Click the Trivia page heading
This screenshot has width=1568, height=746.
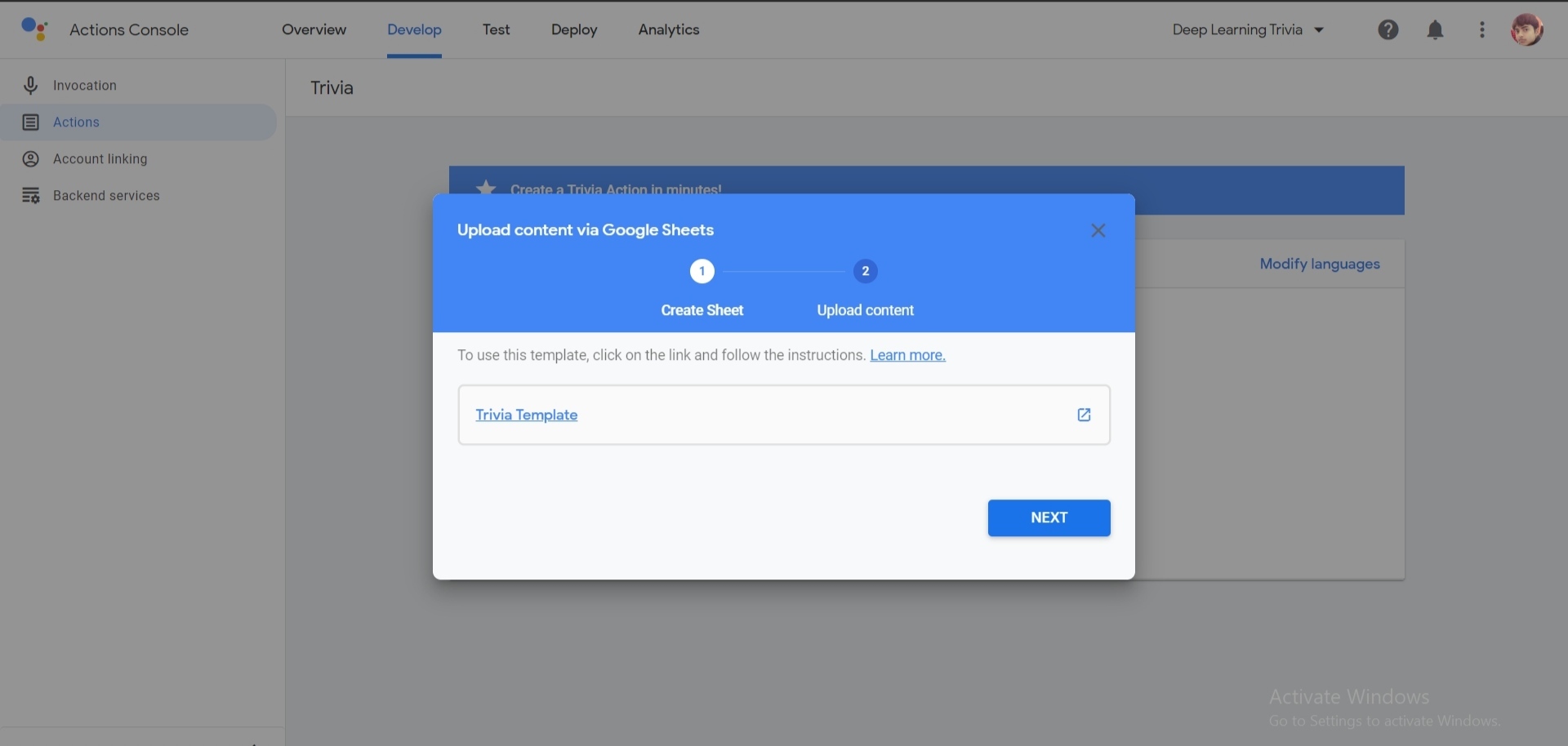point(332,88)
